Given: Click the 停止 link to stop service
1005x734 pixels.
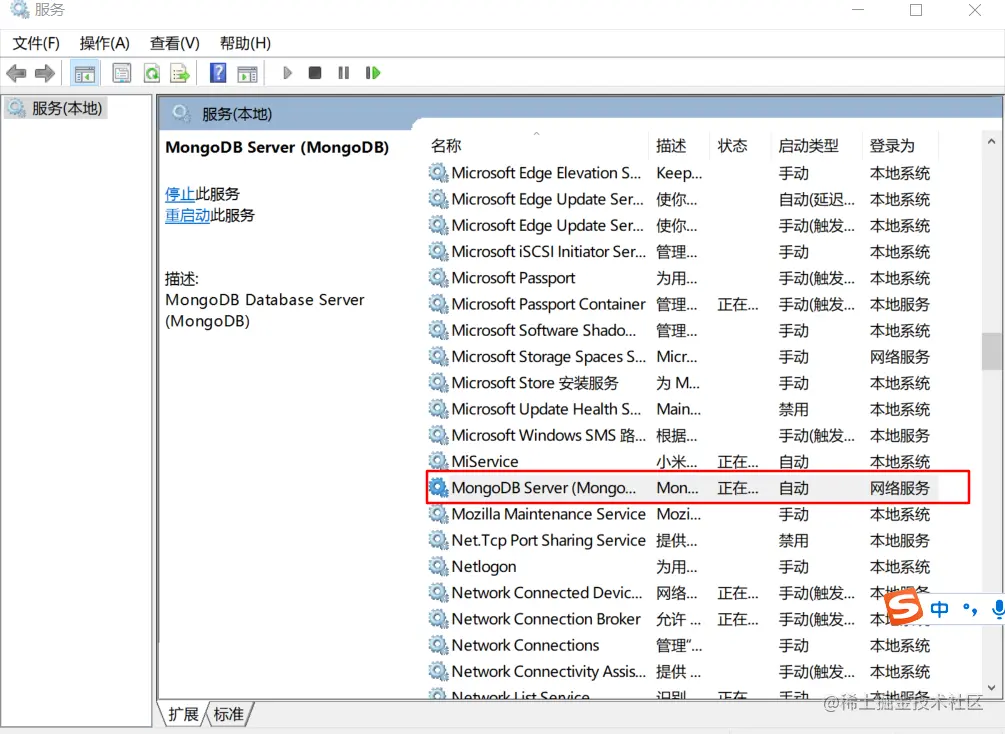Looking at the screenshot, I should pyautogui.click(x=179, y=194).
